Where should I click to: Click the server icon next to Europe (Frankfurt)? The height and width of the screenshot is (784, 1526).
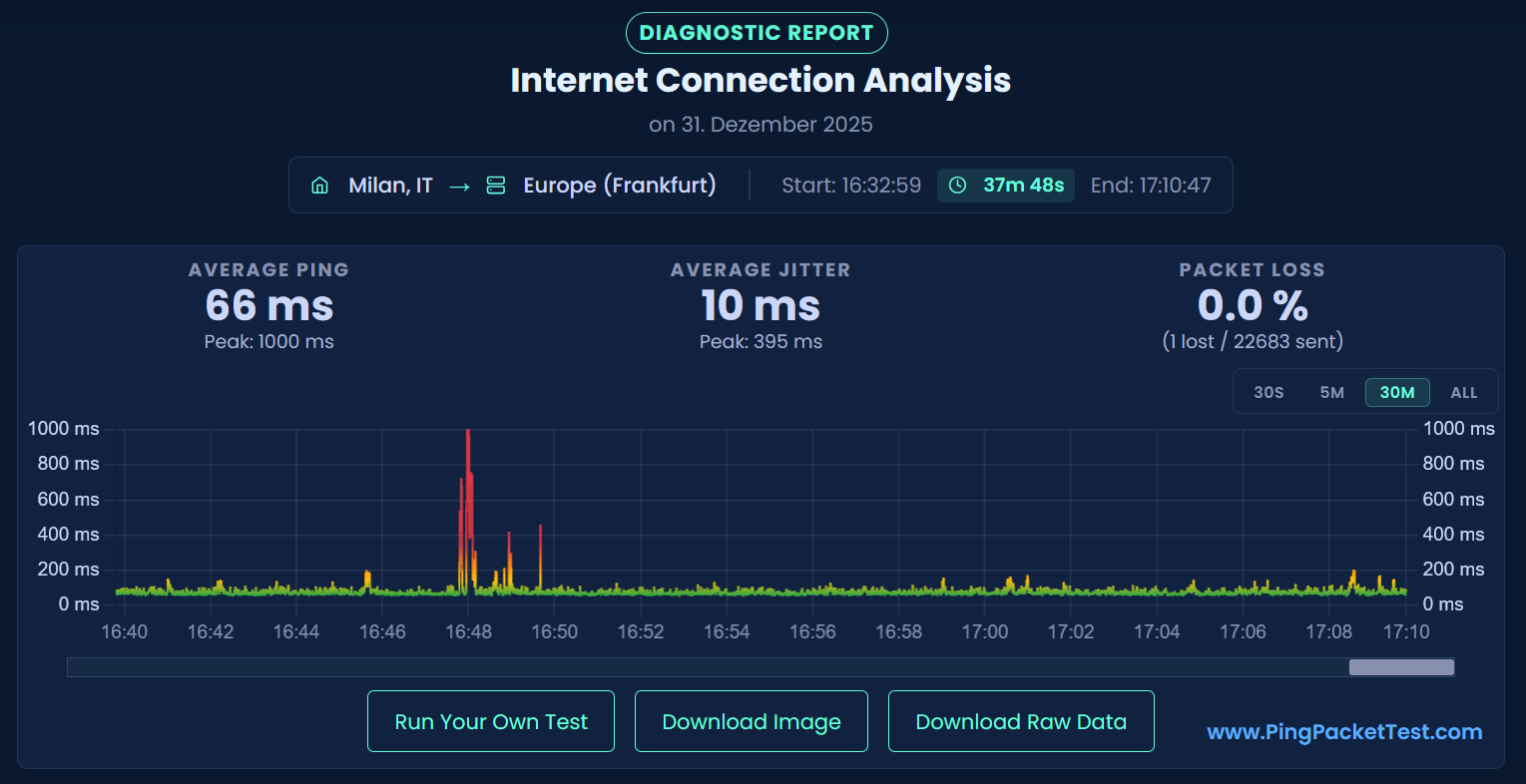coord(496,185)
